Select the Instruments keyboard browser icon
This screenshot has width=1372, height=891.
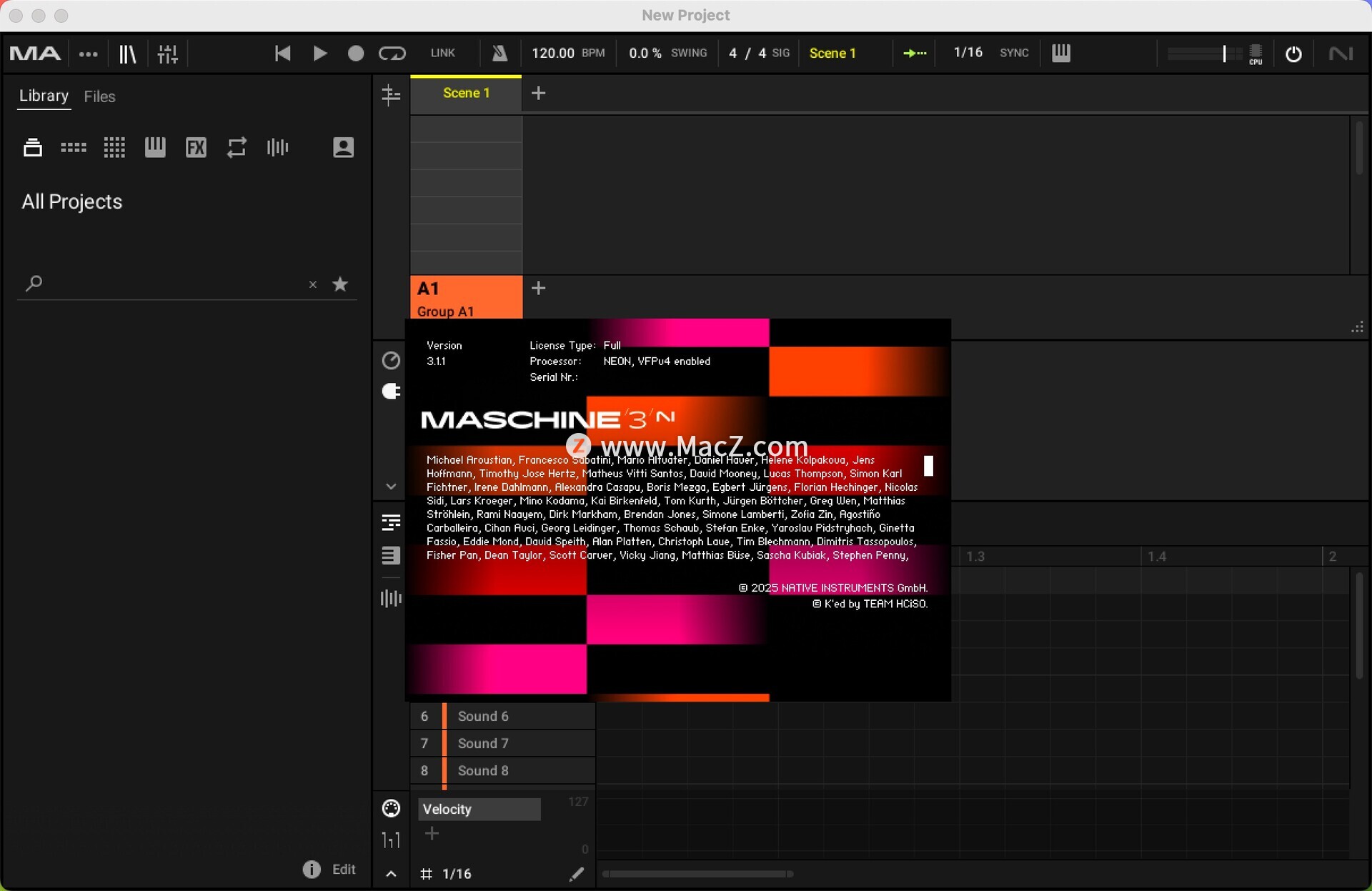(x=154, y=147)
